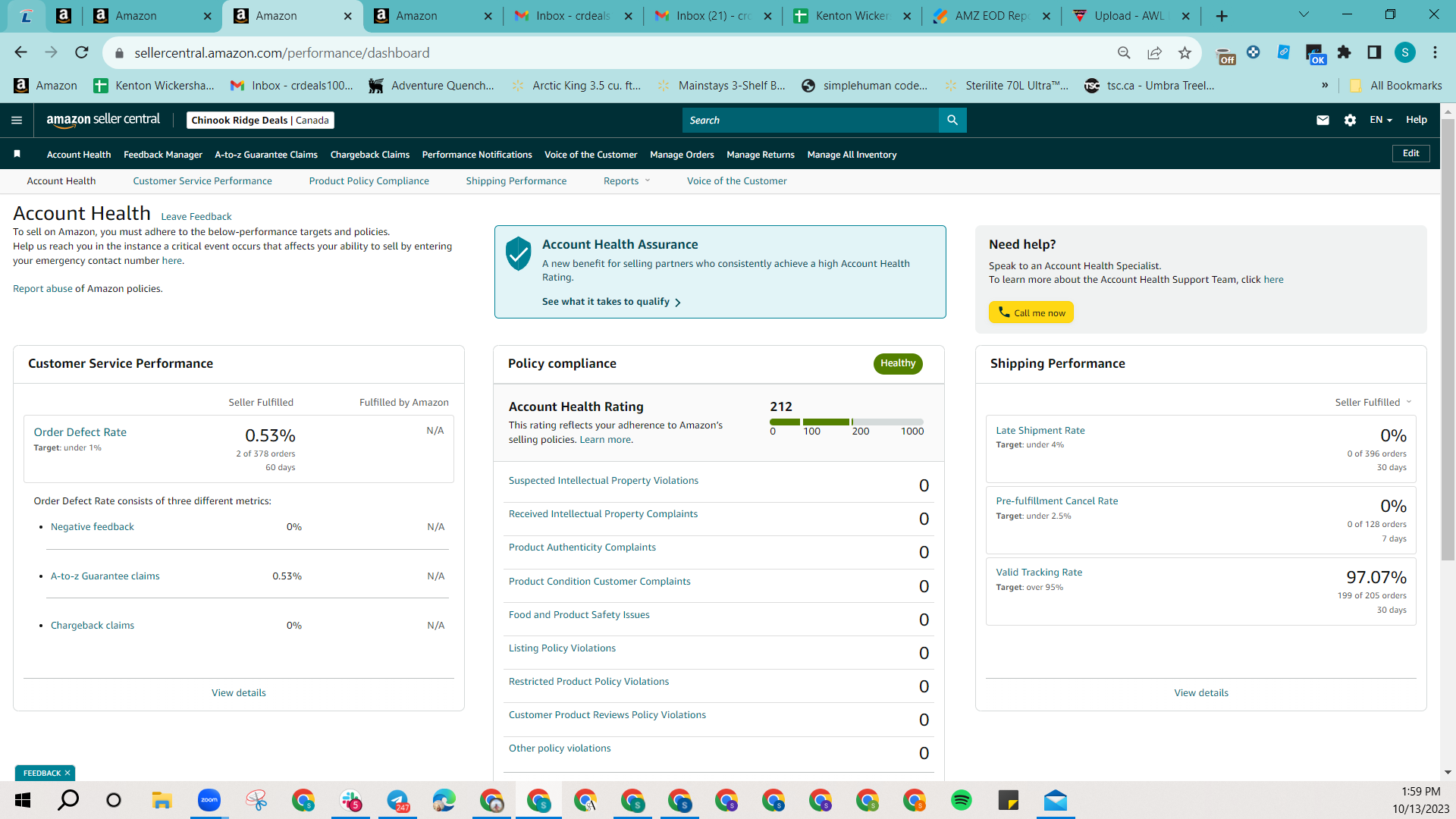
Task: Switch to the Customer Service Performance tab
Action: coord(202,180)
